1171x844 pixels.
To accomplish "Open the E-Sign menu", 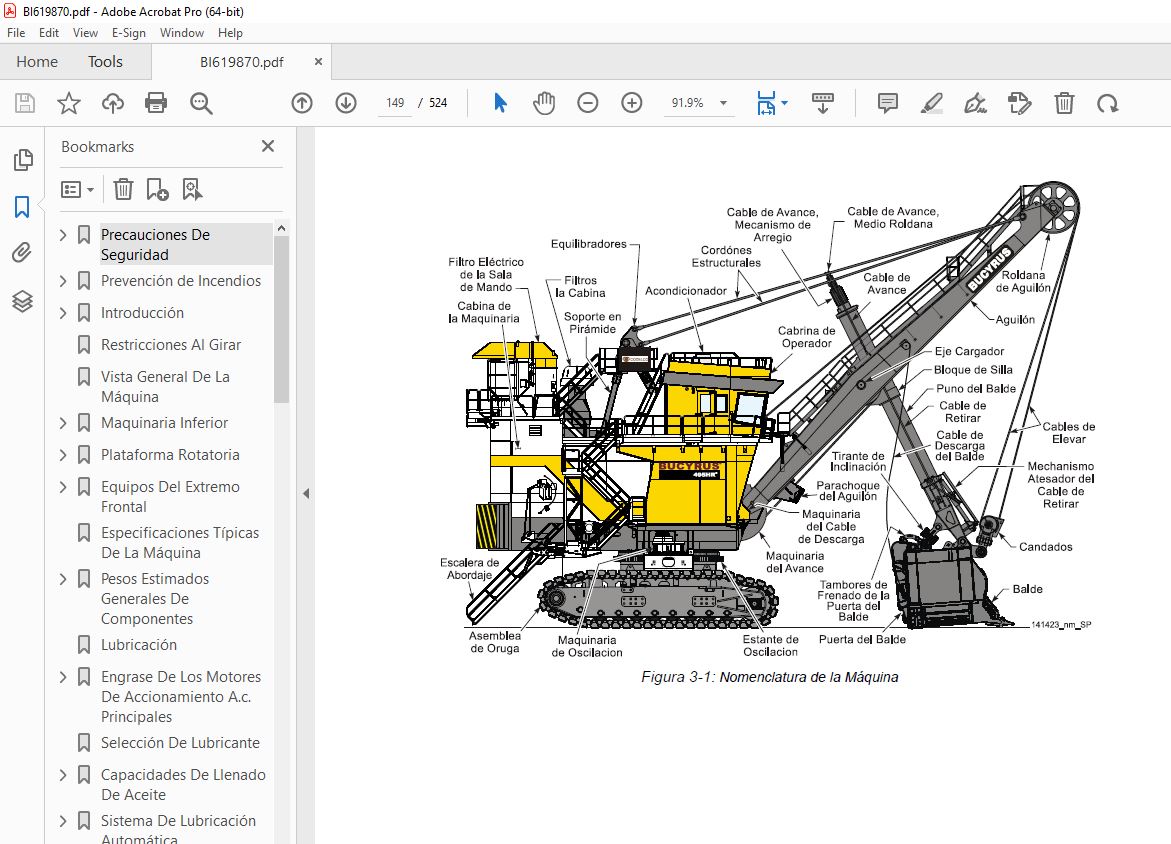I will click(128, 33).
